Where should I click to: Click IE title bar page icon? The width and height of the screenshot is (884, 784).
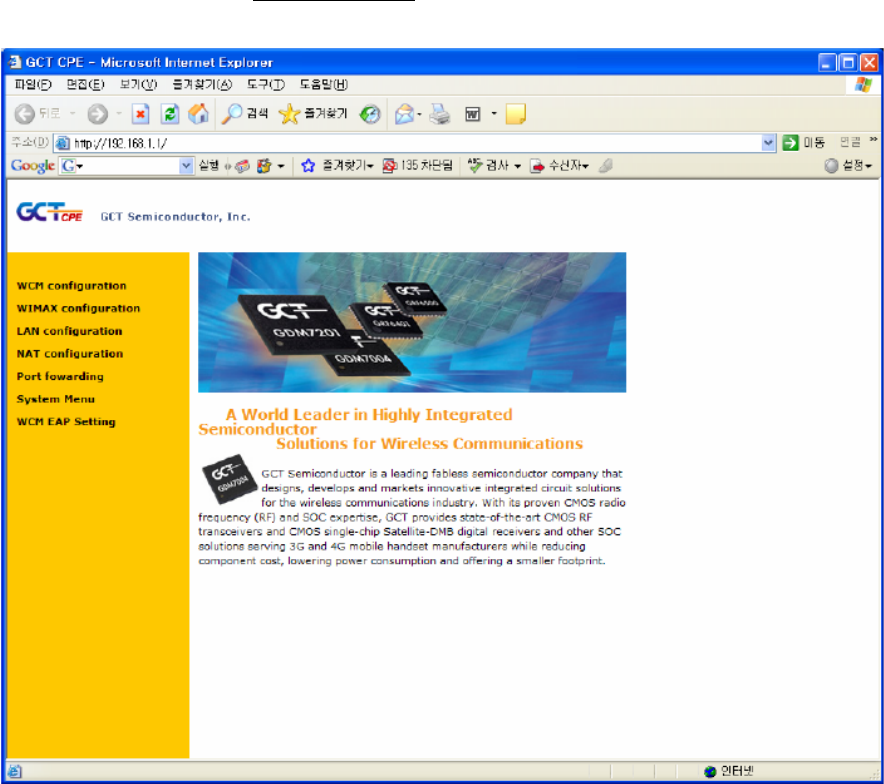pos(15,62)
